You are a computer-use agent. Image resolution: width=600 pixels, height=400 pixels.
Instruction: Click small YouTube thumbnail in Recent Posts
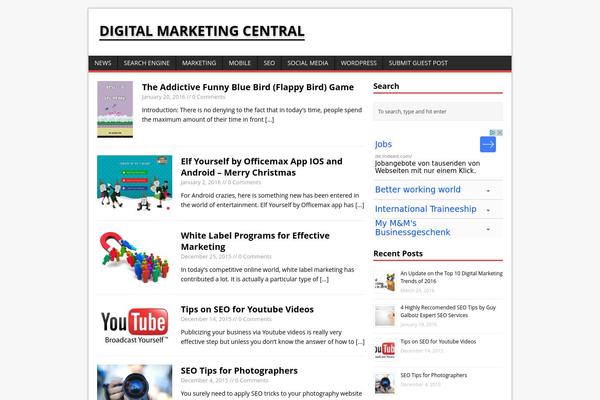click(x=385, y=350)
